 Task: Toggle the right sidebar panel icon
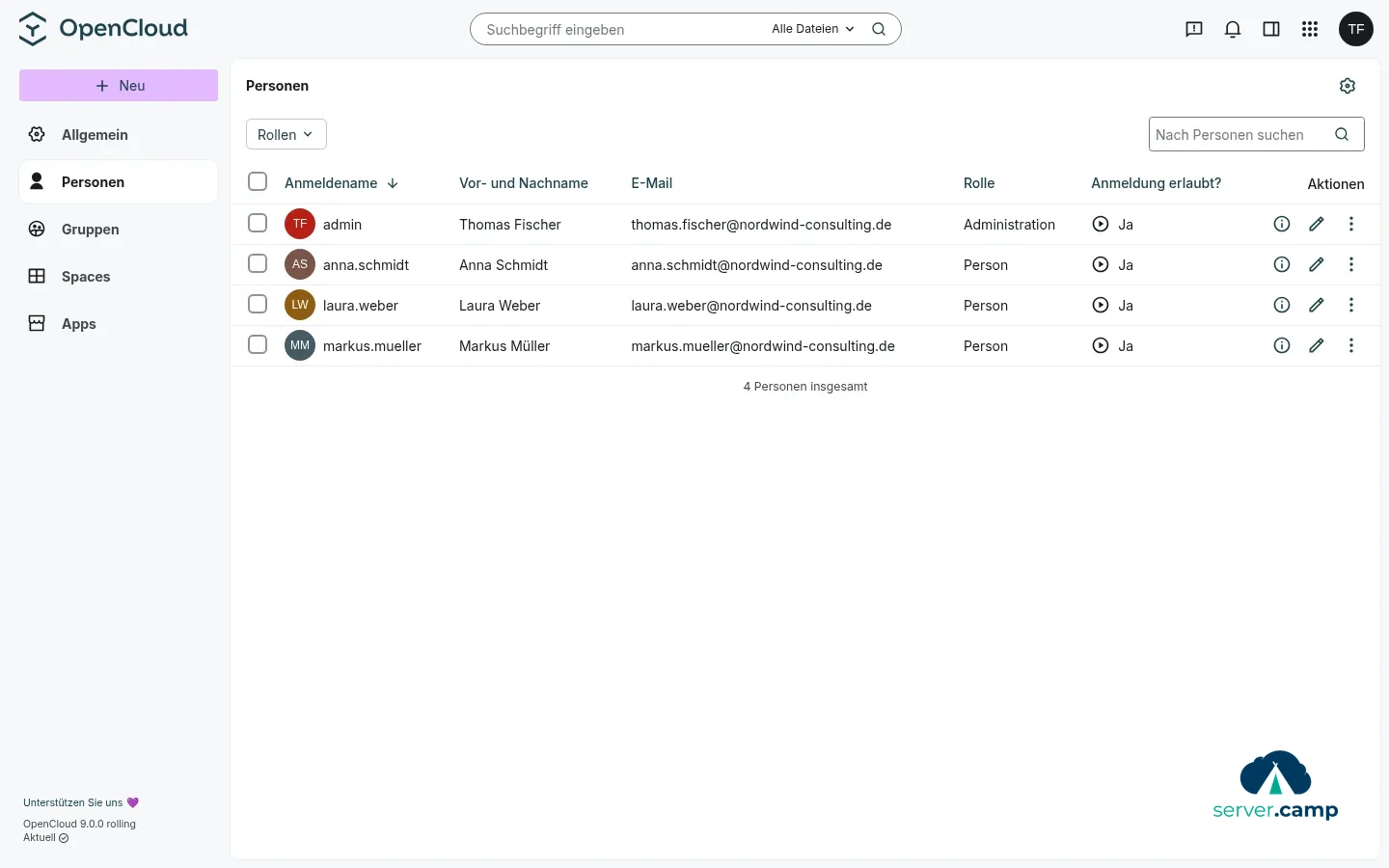tap(1271, 29)
